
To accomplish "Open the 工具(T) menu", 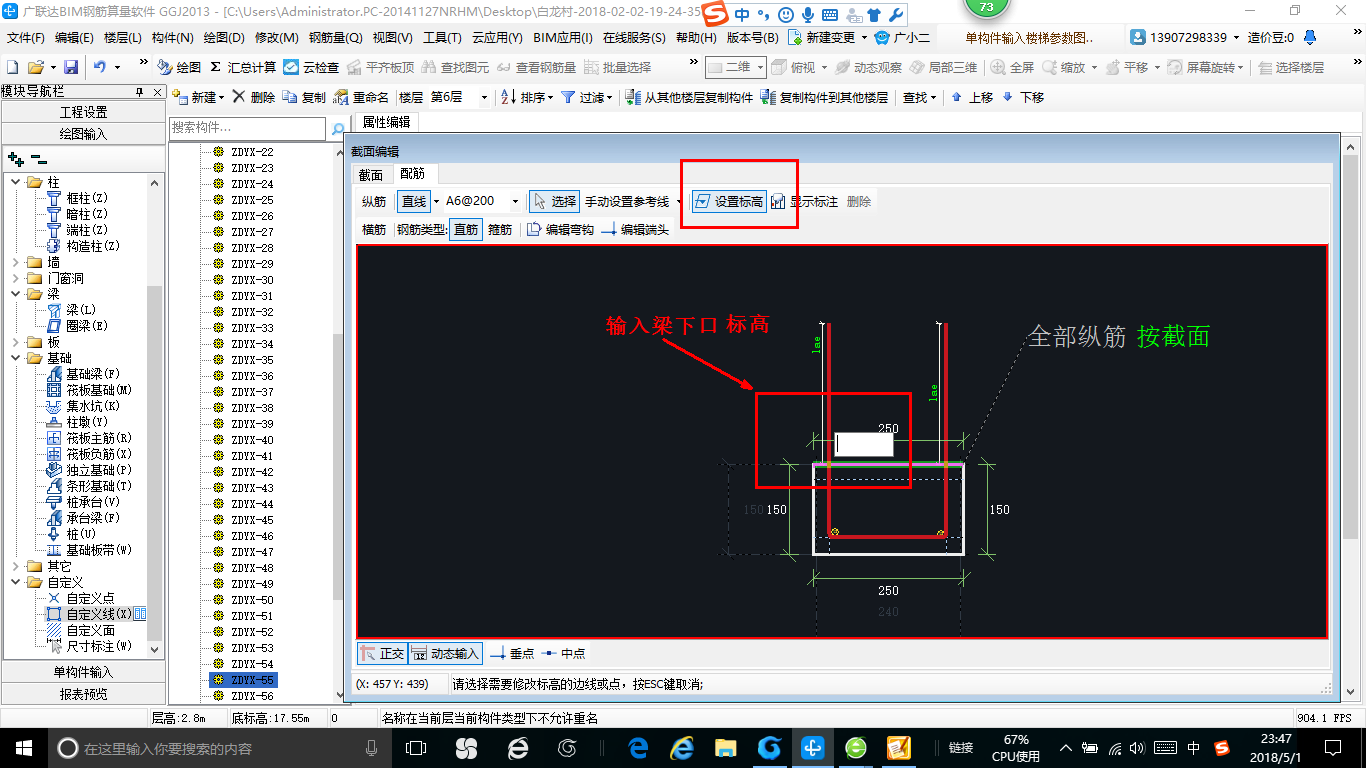I will (442, 37).
